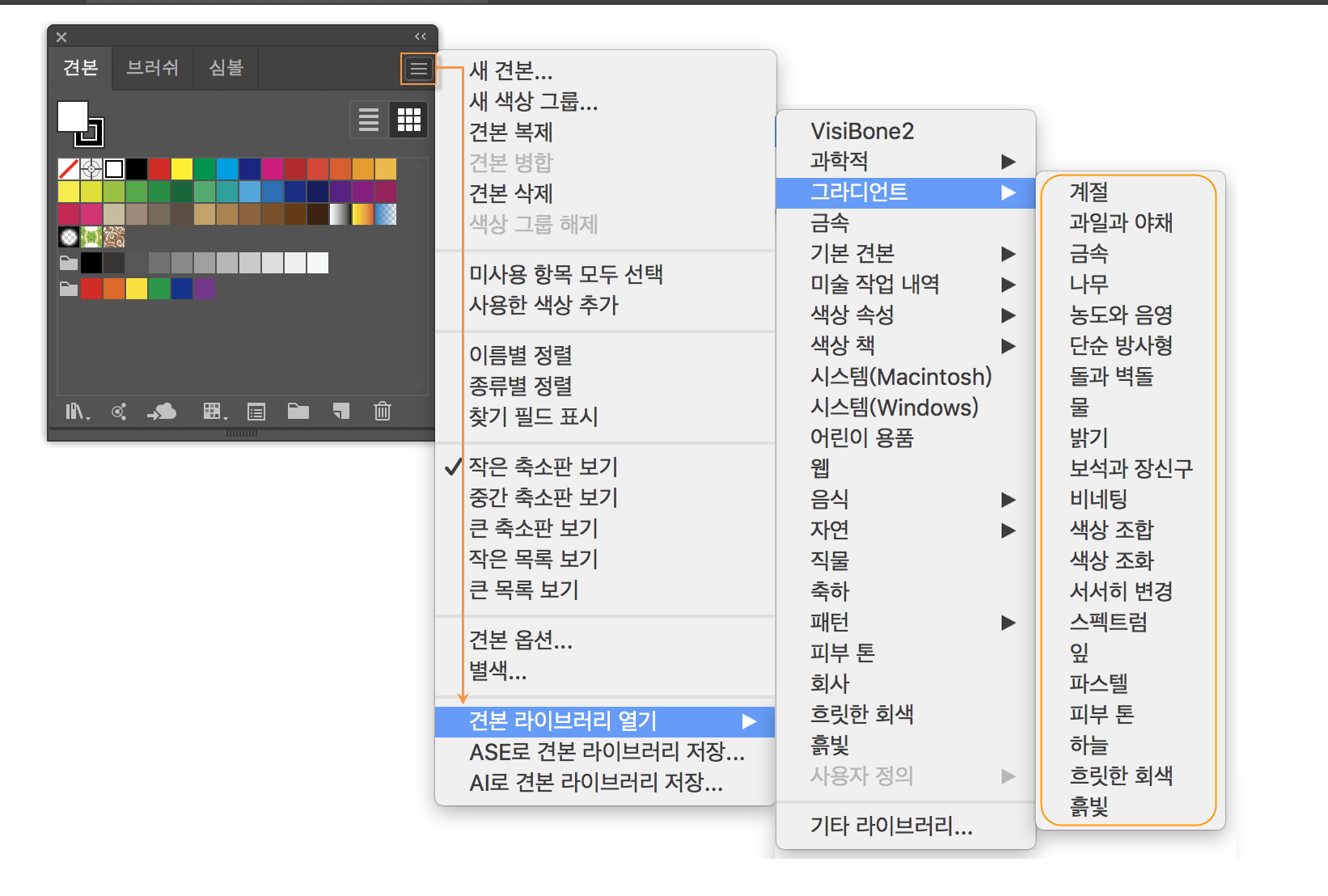Open the 파스텔 gradient library
The image size is (1328, 896).
click(1130, 684)
